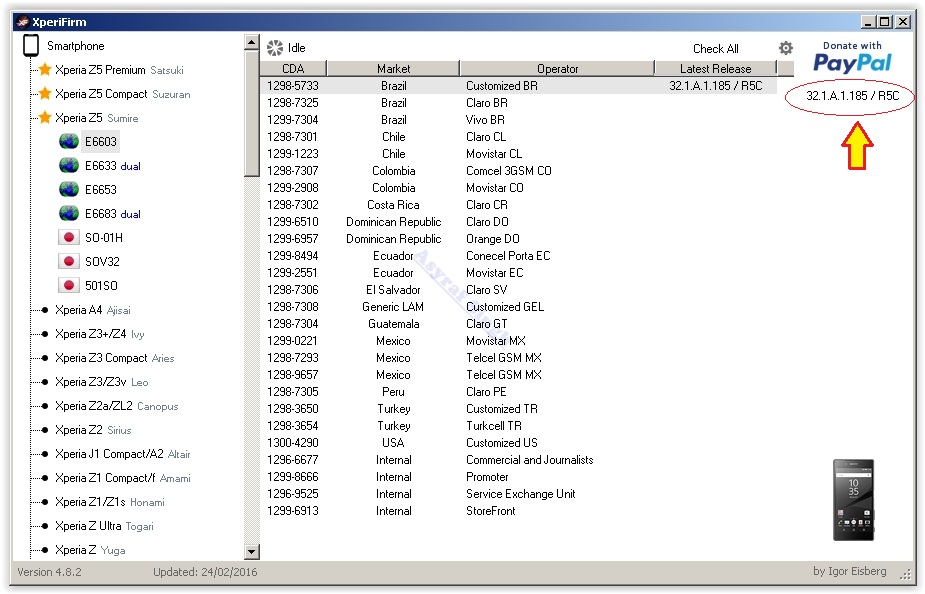
Task: Expand the Xperia Z3/Z3v Leo node
Action: pyautogui.click(x=44, y=382)
